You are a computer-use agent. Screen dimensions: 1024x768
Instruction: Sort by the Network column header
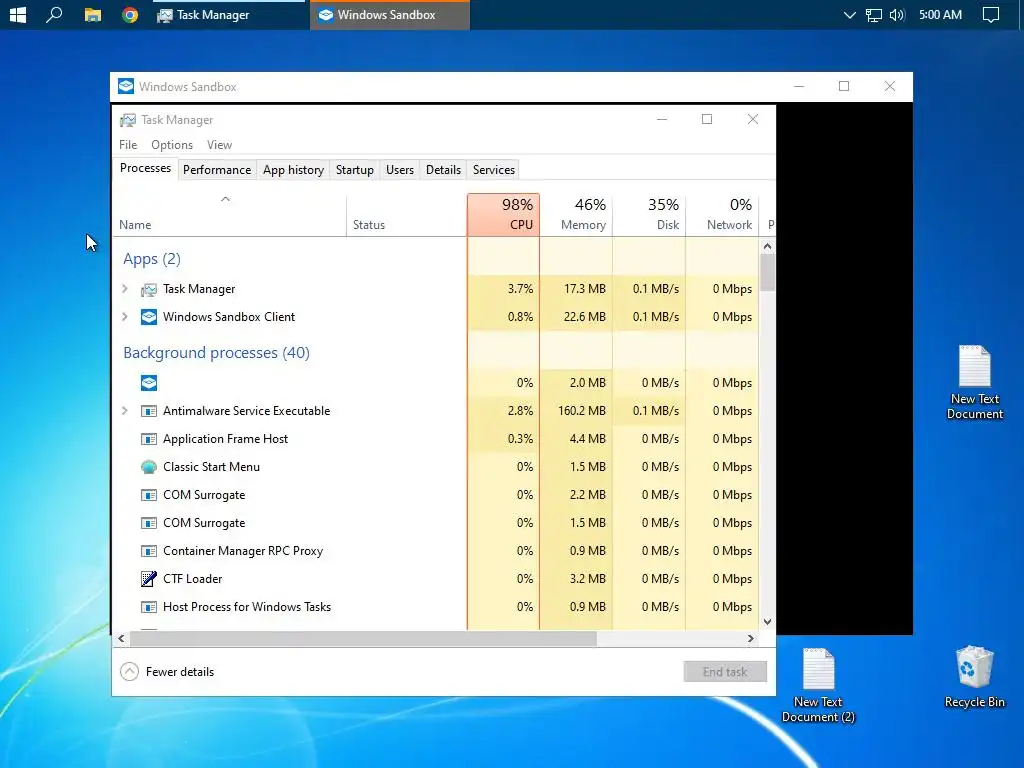[x=722, y=215]
